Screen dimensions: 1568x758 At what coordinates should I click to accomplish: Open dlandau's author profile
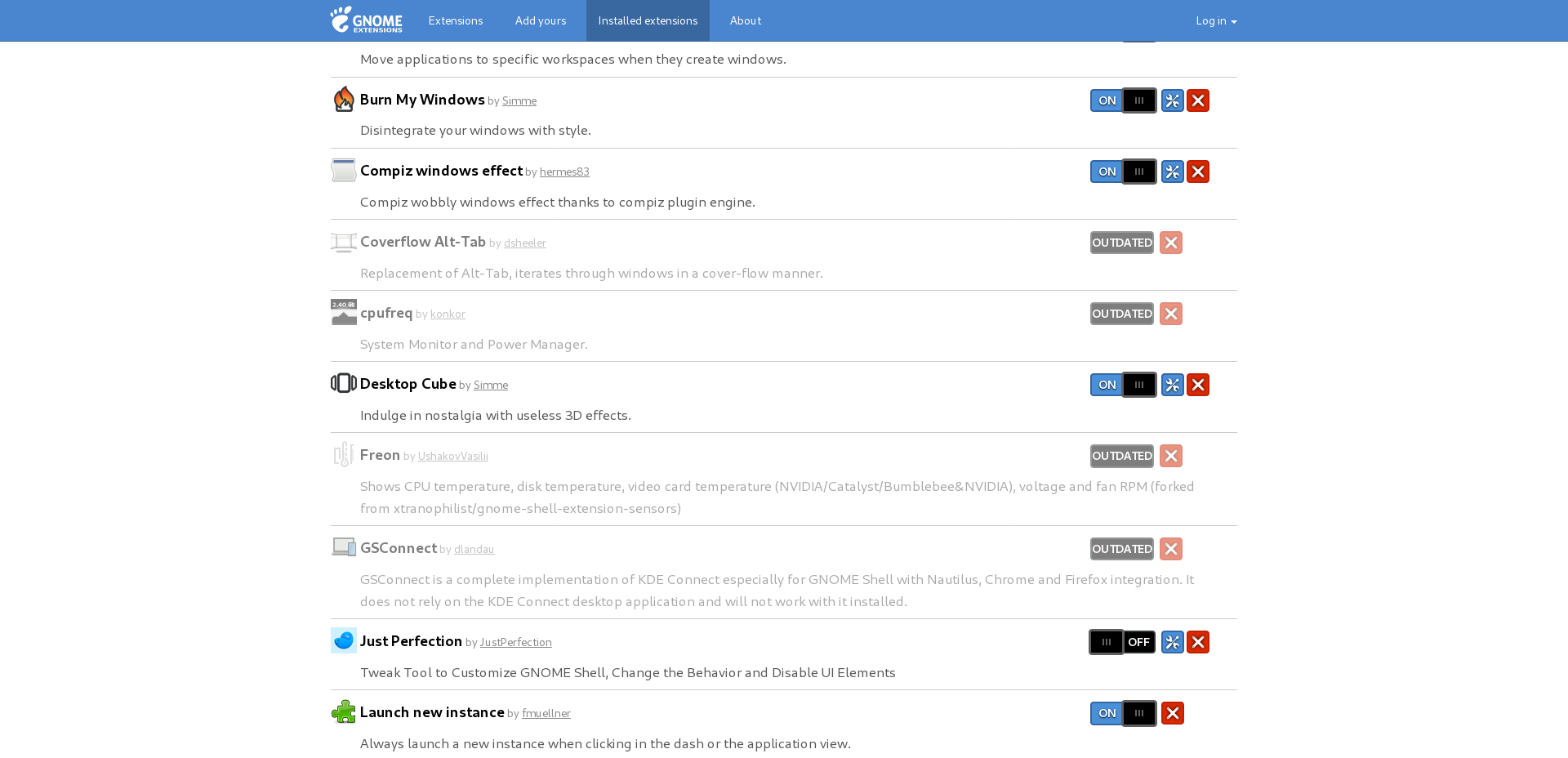click(x=474, y=548)
